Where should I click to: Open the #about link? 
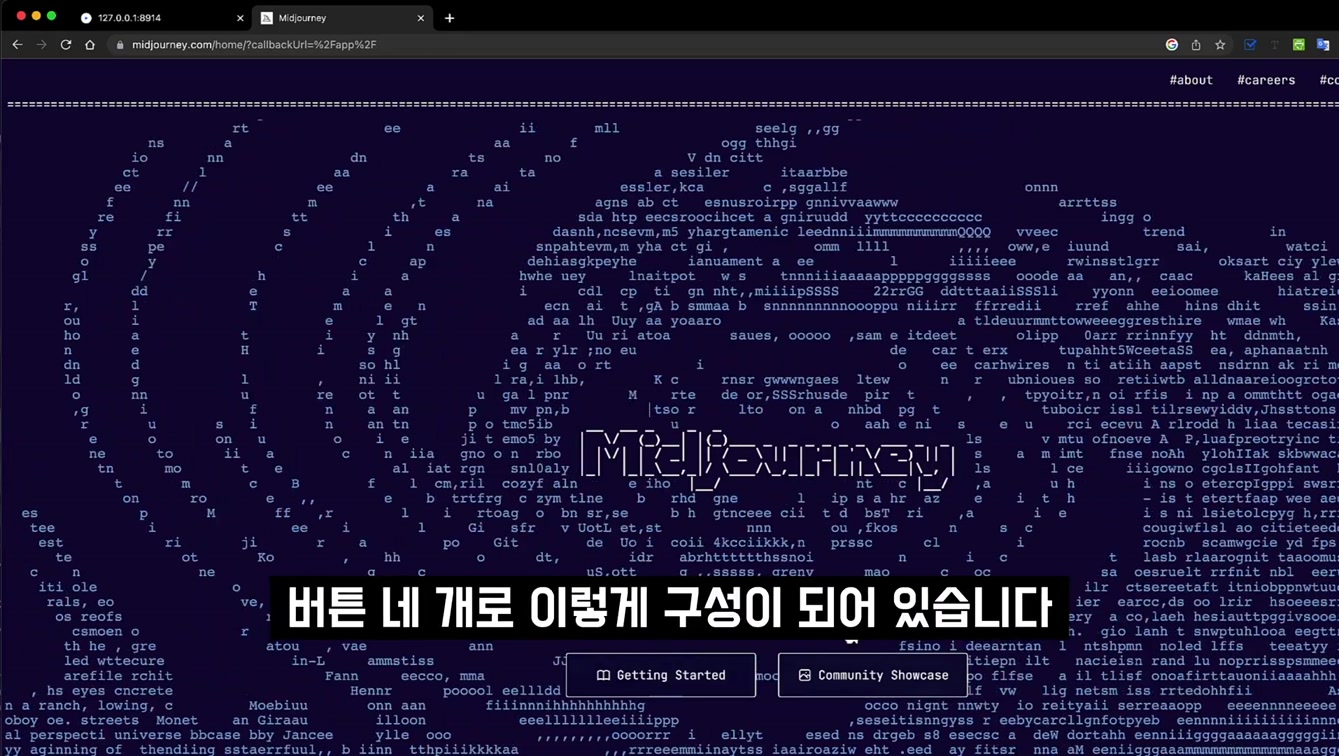[1191, 80]
